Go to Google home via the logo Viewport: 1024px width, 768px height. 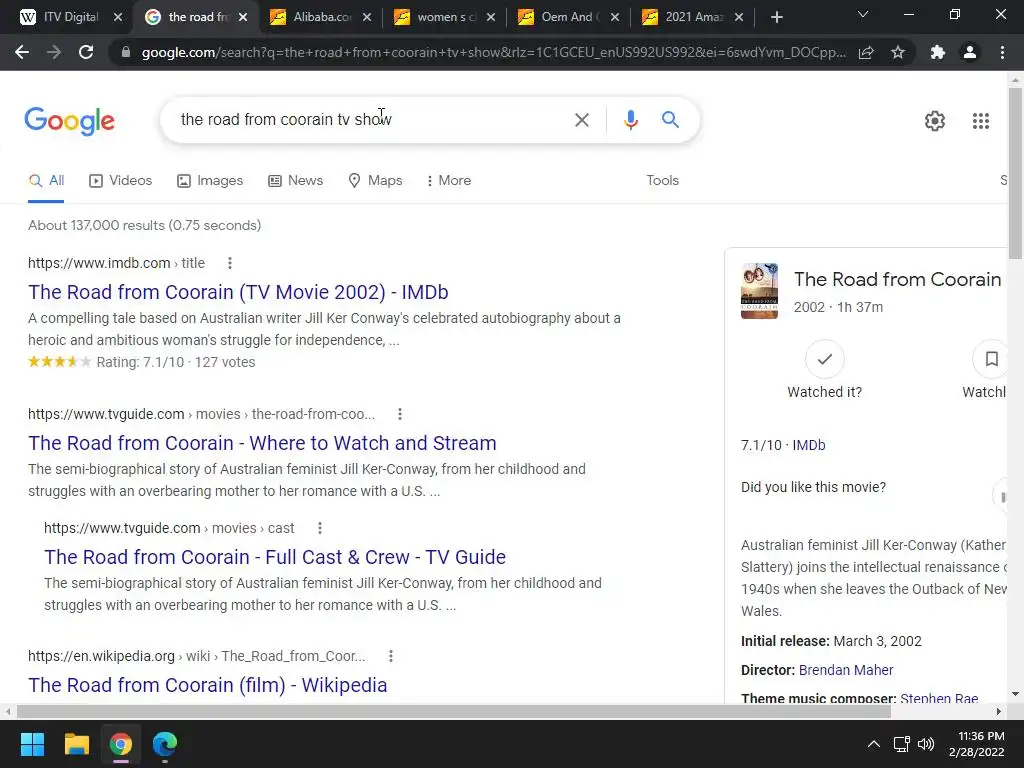pyautogui.click(x=69, y=121)
